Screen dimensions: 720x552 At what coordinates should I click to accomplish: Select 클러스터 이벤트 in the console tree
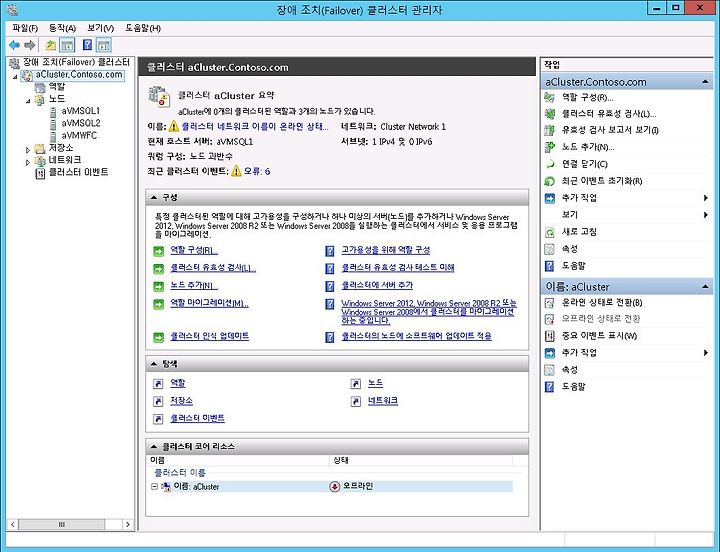click(79, 172)
